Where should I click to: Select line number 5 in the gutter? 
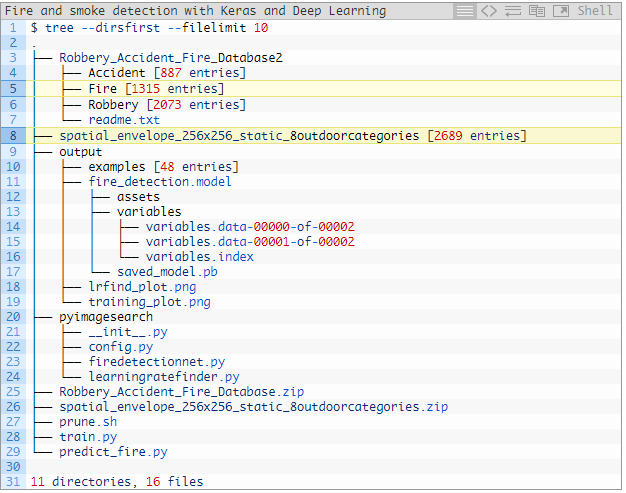pyautogui.click(x=13, y=88)
